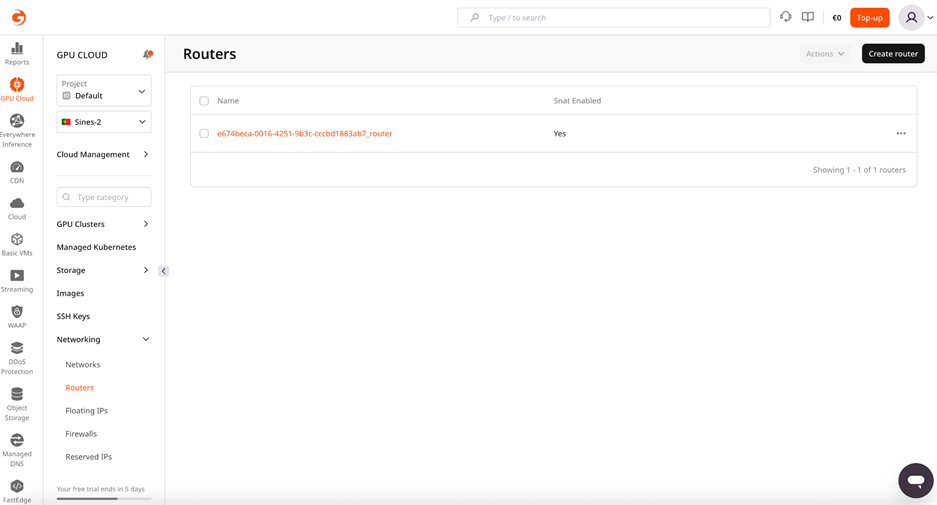Open support headset icon
The width and height of the screenshot is (937, 505).
pyautogui.click(x=786, y=17)
